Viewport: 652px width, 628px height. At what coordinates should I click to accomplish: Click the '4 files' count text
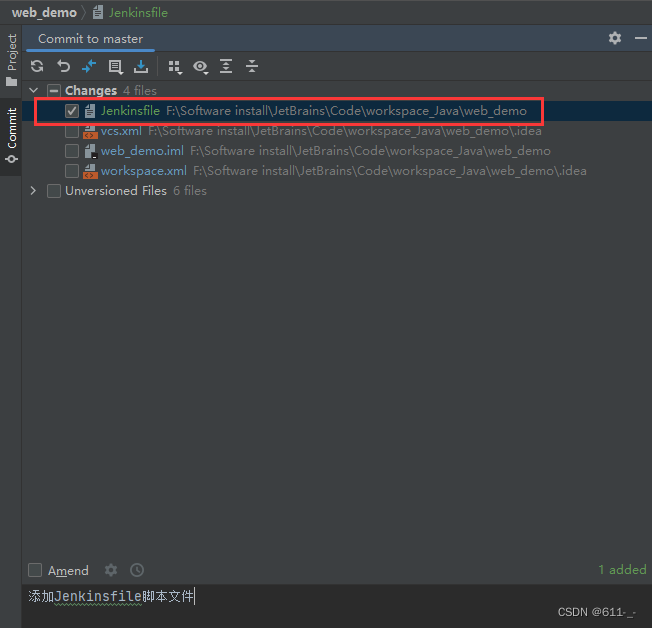point(140,91)
